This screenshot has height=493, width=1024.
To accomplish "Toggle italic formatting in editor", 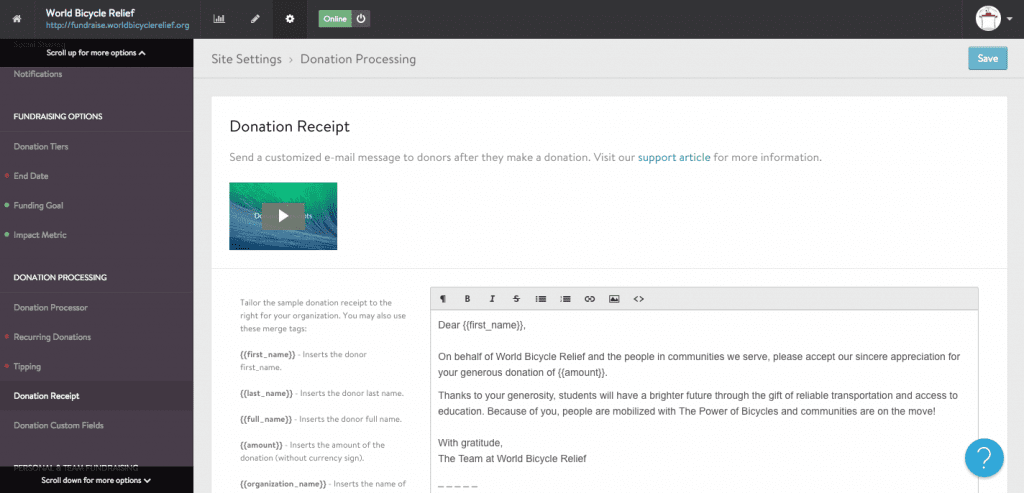I will (492, 298).
